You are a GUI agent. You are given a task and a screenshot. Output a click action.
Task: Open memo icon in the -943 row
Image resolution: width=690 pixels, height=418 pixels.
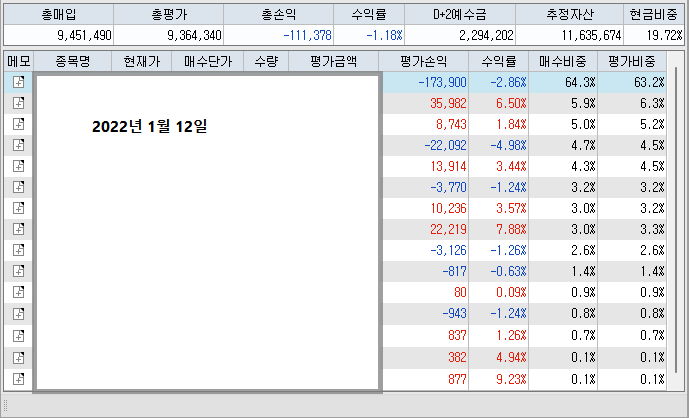tap(18, 313)
